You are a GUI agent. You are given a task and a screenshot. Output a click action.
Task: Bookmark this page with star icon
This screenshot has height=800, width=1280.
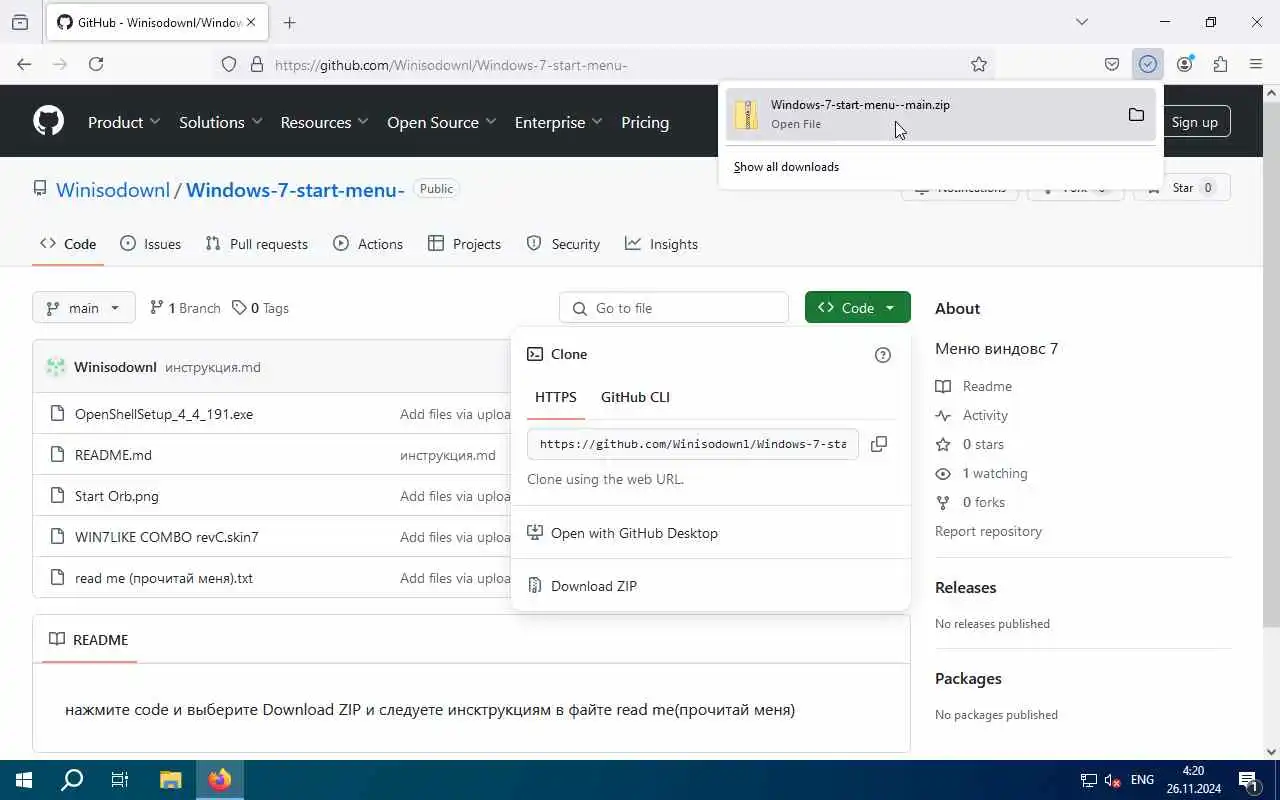(979, 64)
